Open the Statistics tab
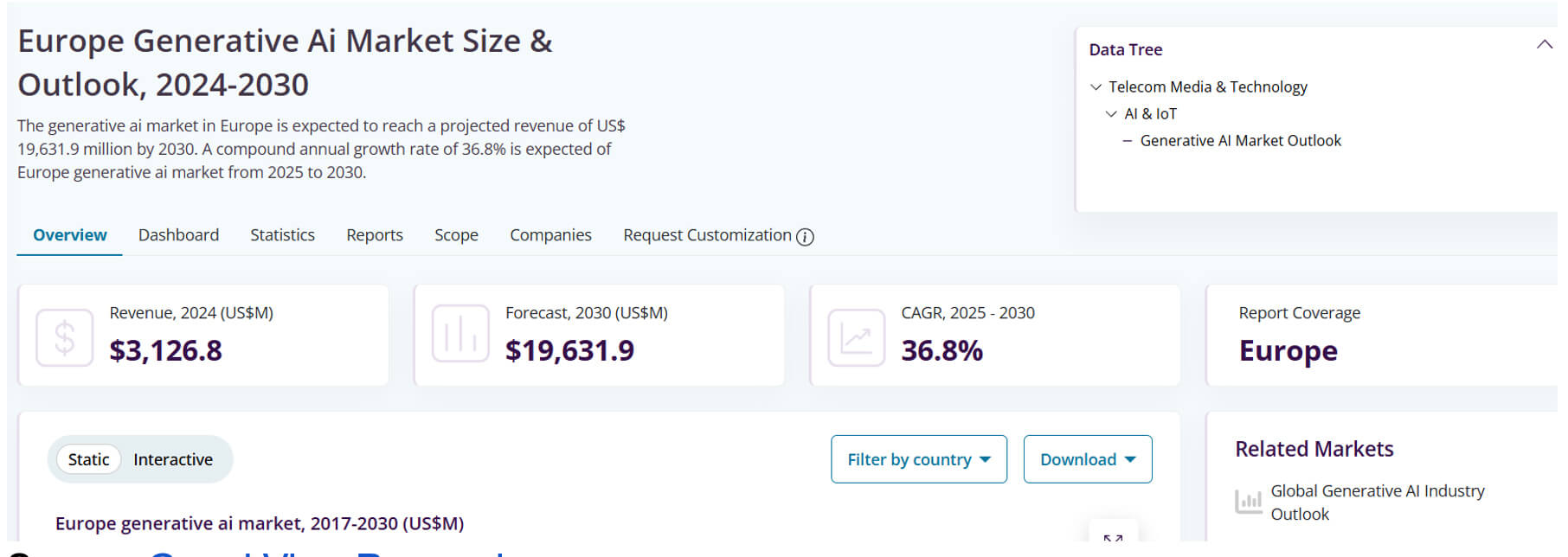 click(x=282, y=235)
